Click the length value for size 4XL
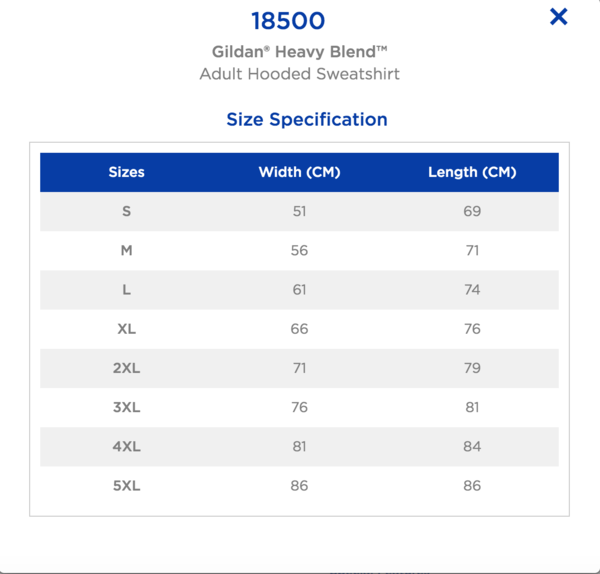The image size is (600, 574). 472,446
